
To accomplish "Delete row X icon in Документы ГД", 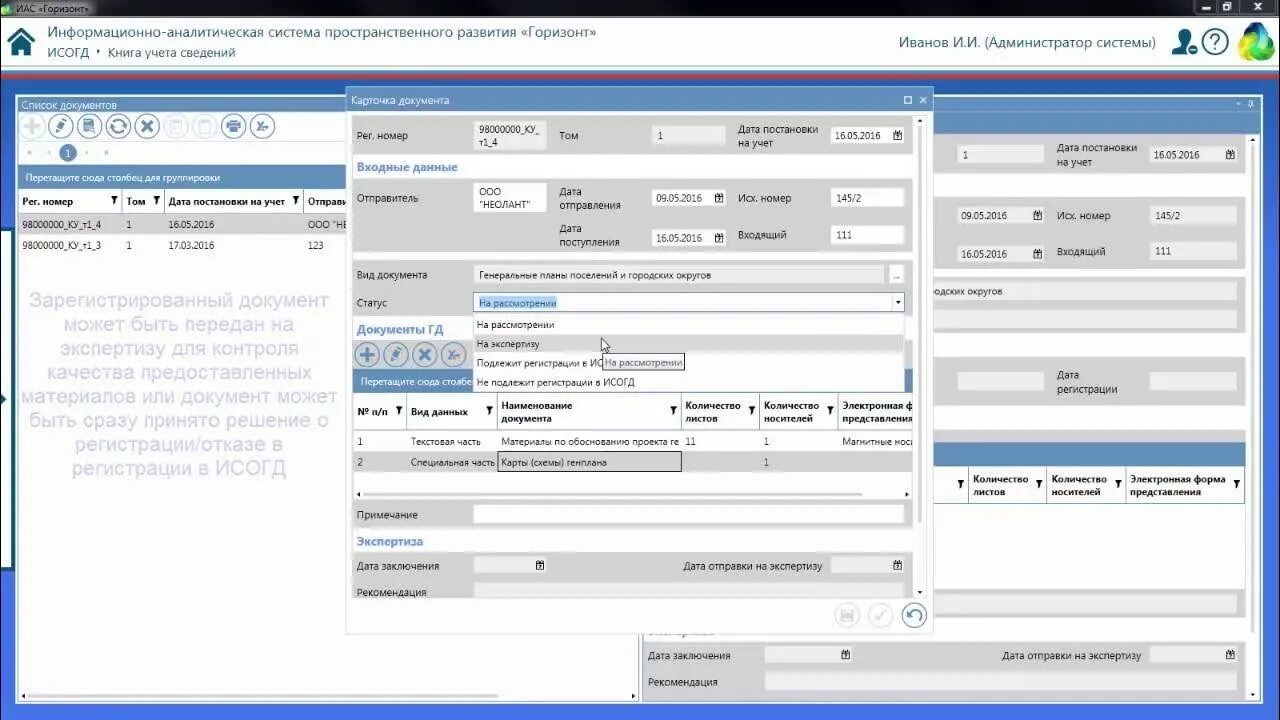I will (425, 354).
